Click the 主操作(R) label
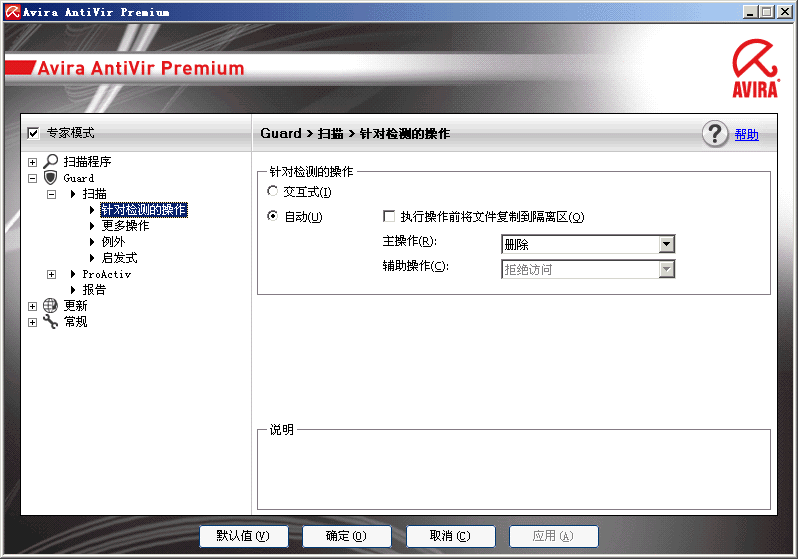Image resolution: width=798 pixels, height=559 pixels. click(x=410, y=241)
